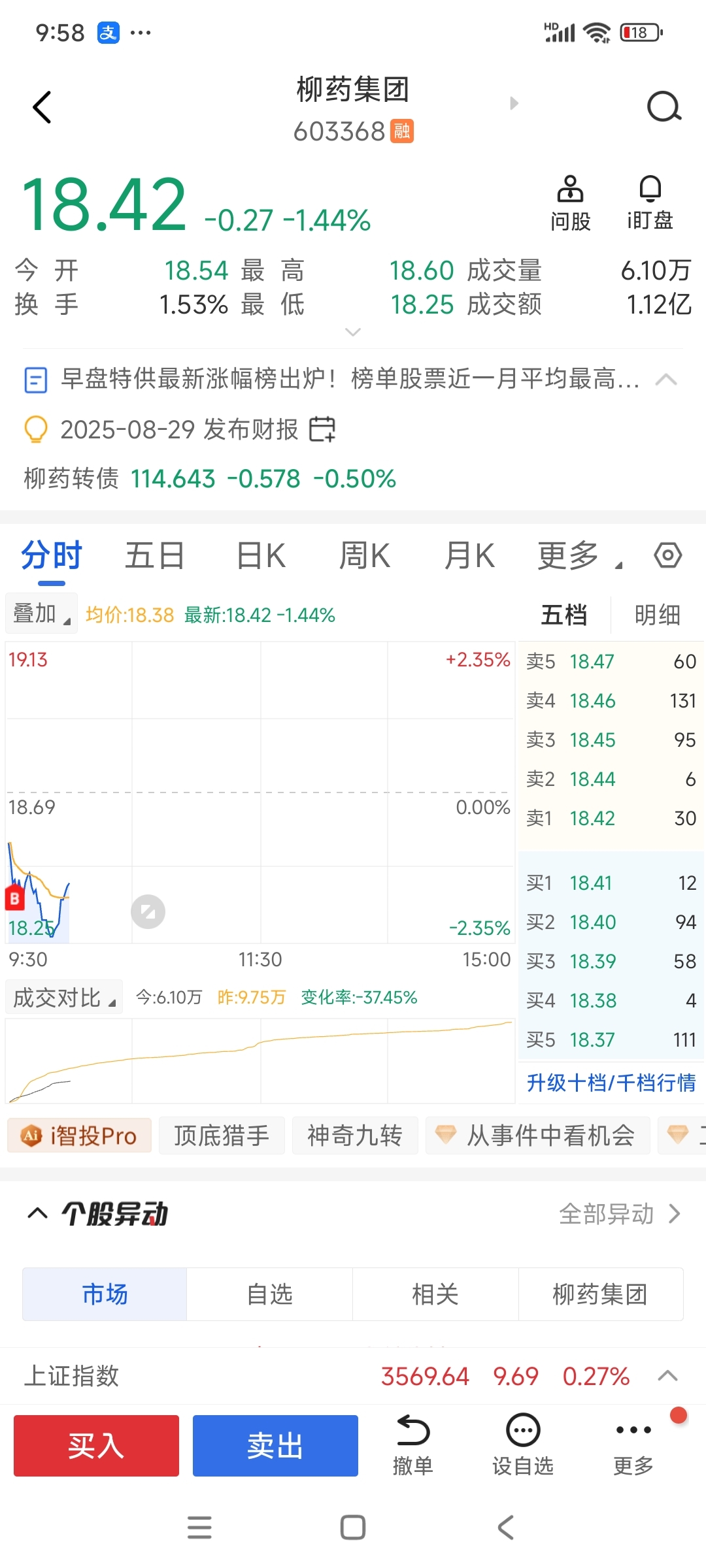
Task: Select the 五档 order book tab
Action: (563, 615)
